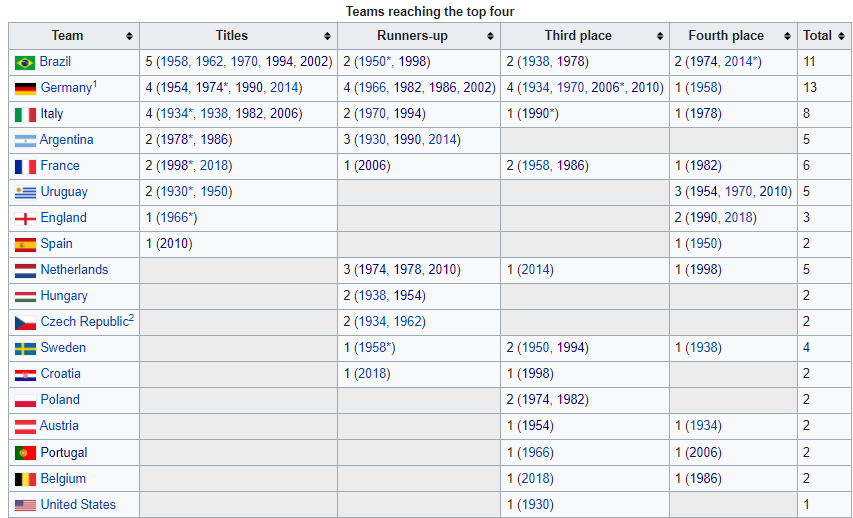The image size is (853, 518).
Task: Open Brazil's 2002 title year link
Action: point(313,61)
